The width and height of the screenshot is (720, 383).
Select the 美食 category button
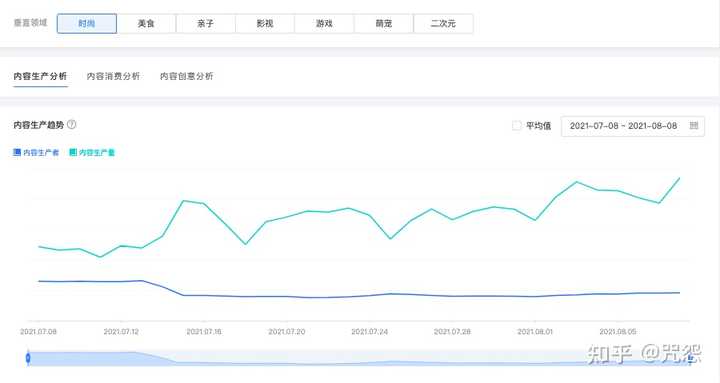tap(146, 23)
